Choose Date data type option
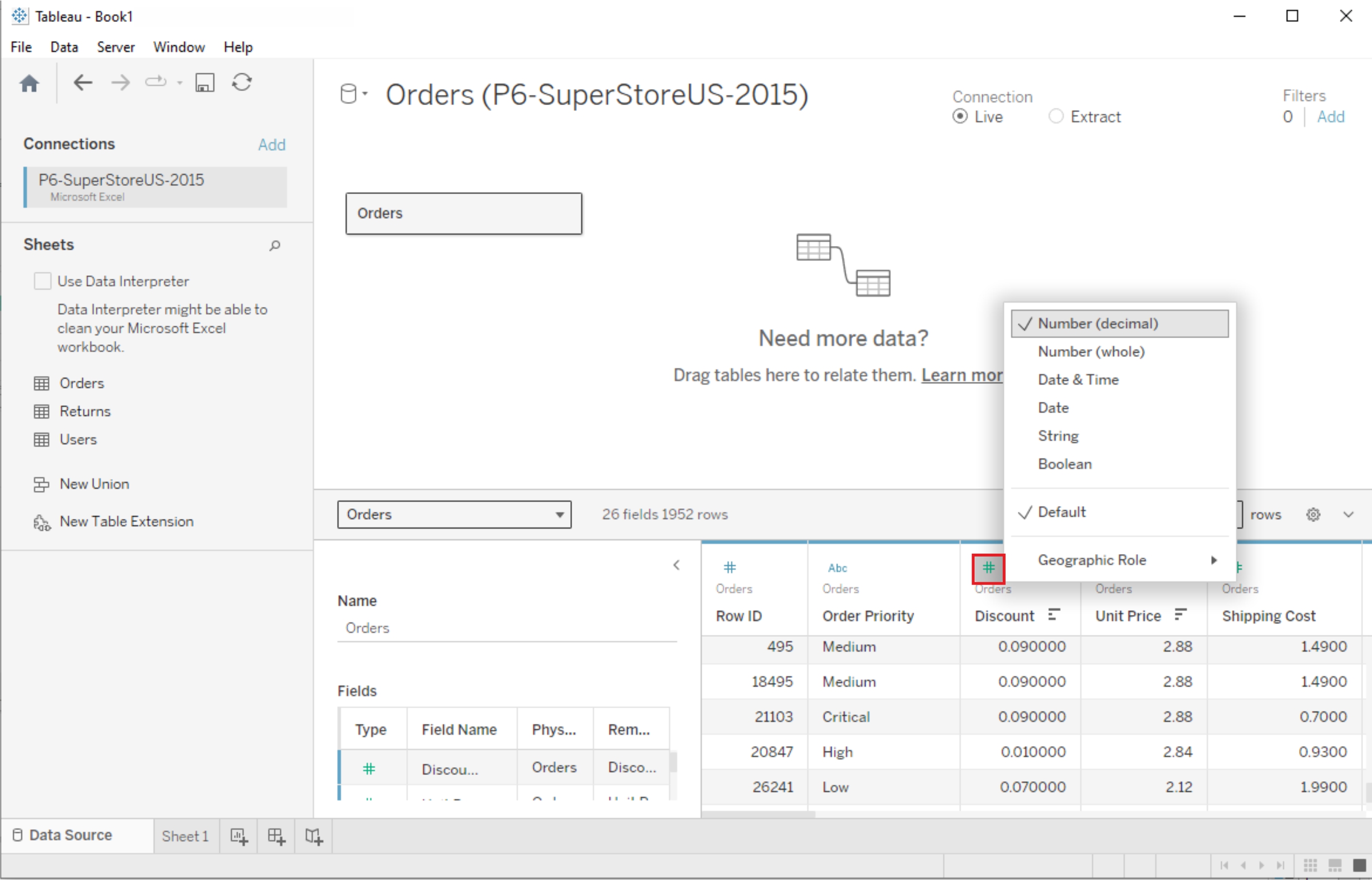Screen dimensions: 1372x880 1119,408
